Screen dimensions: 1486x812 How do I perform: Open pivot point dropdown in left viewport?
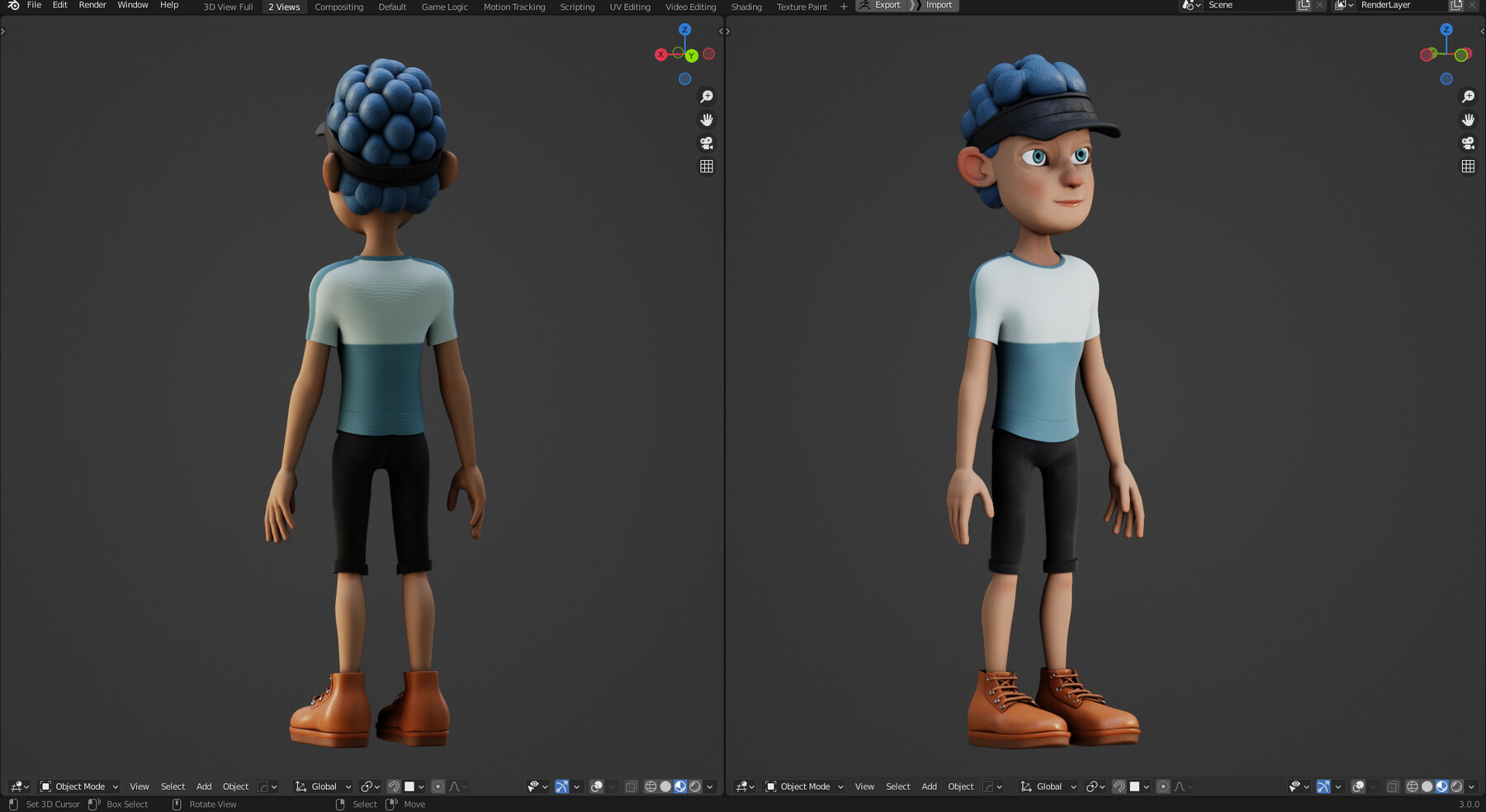(370, 786)
